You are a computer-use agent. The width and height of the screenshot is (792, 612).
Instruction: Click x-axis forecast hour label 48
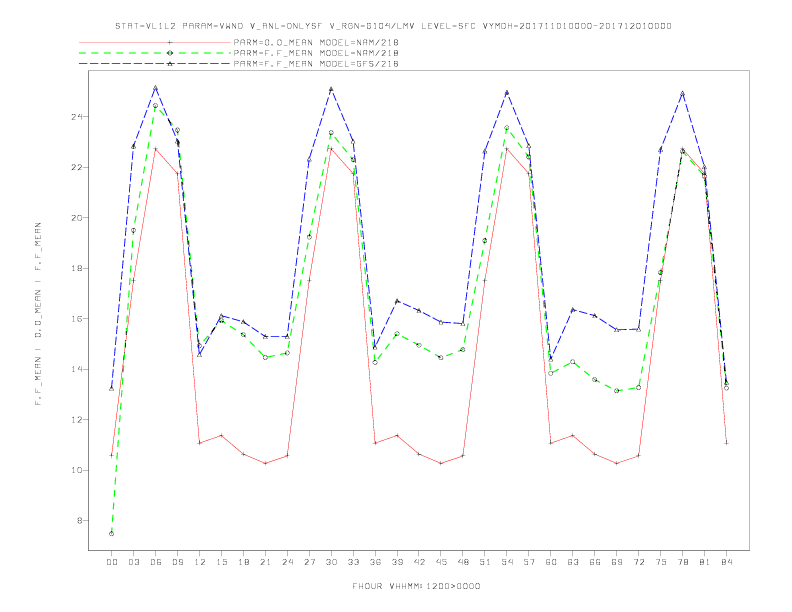pyautogui.click(x=463, y=562)
